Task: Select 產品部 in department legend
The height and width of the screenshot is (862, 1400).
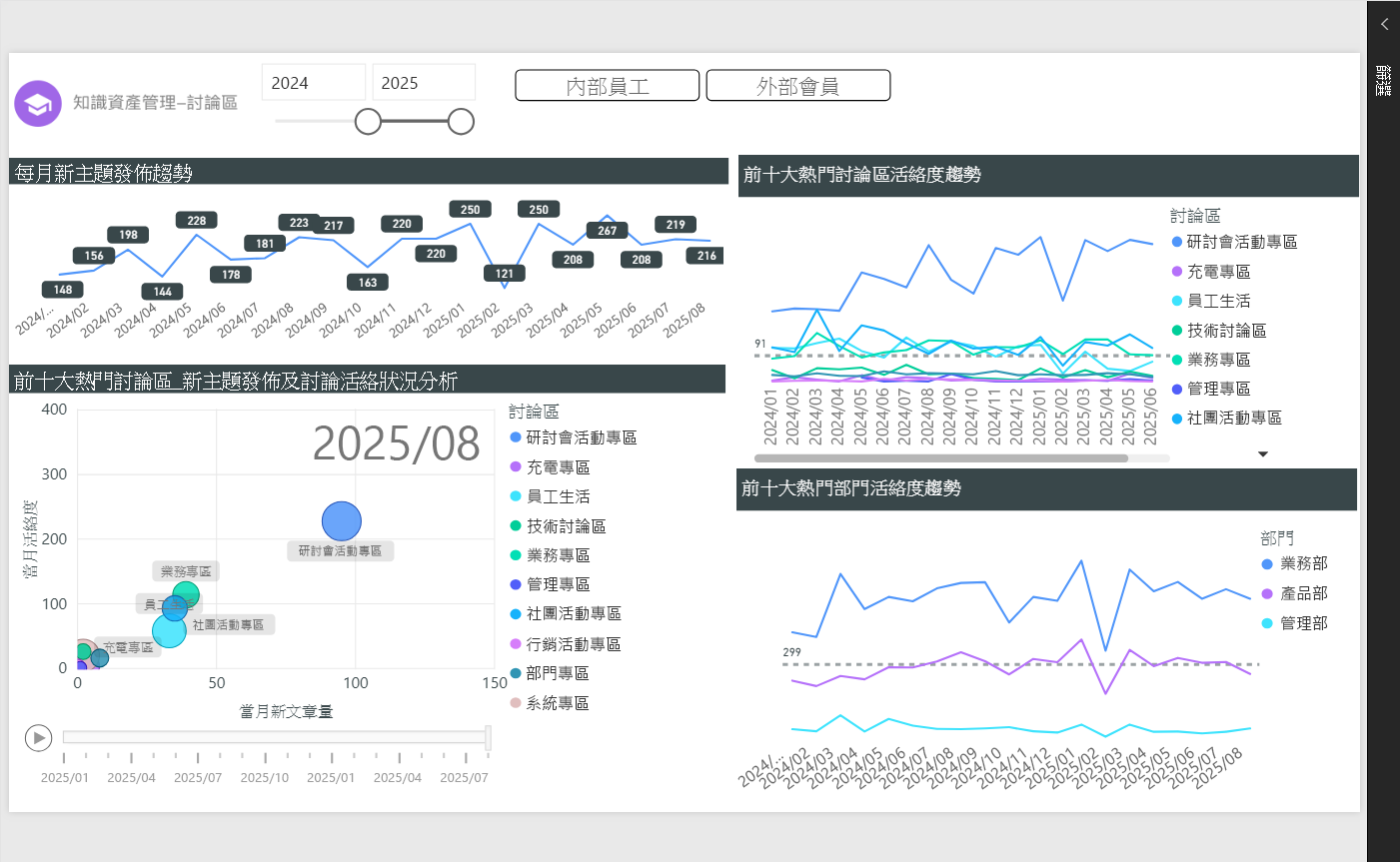Action: 1295,593
